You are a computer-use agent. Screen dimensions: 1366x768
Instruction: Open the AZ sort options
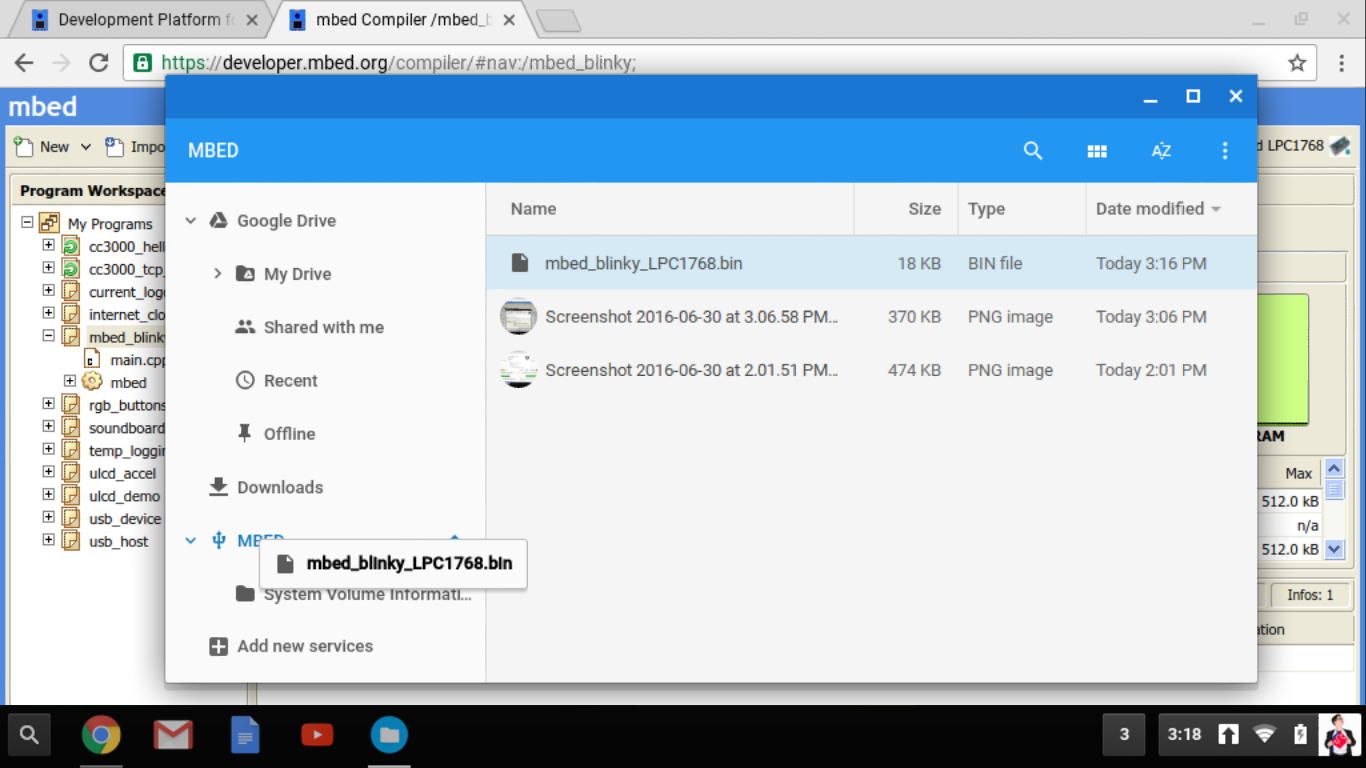tap(1161, 151)
